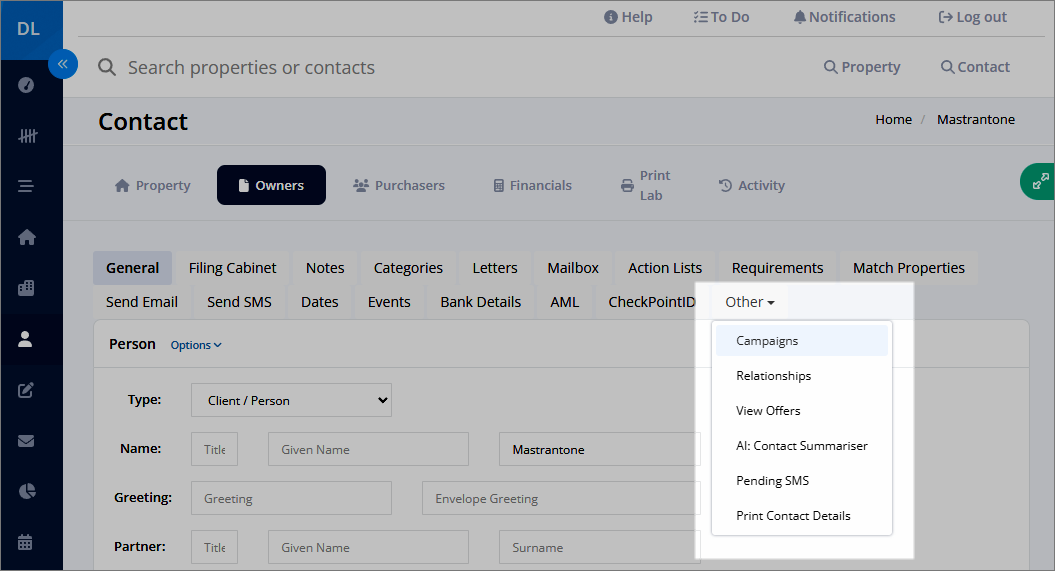Select Print Contact Details menu item

point(802,515)
